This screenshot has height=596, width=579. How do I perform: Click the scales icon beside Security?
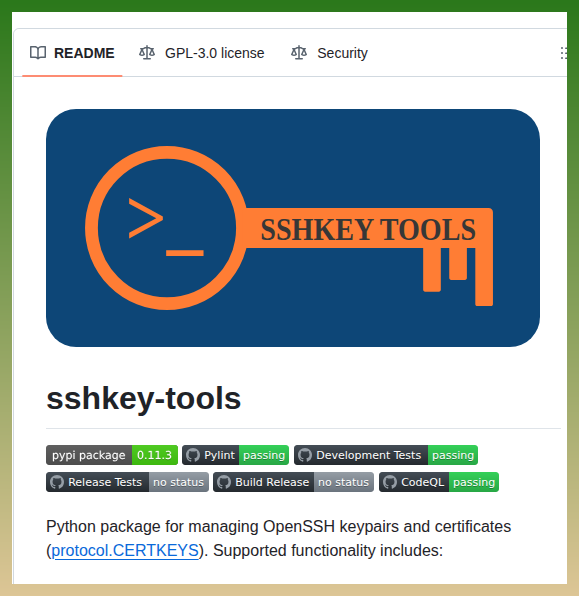tap(299, 53)
